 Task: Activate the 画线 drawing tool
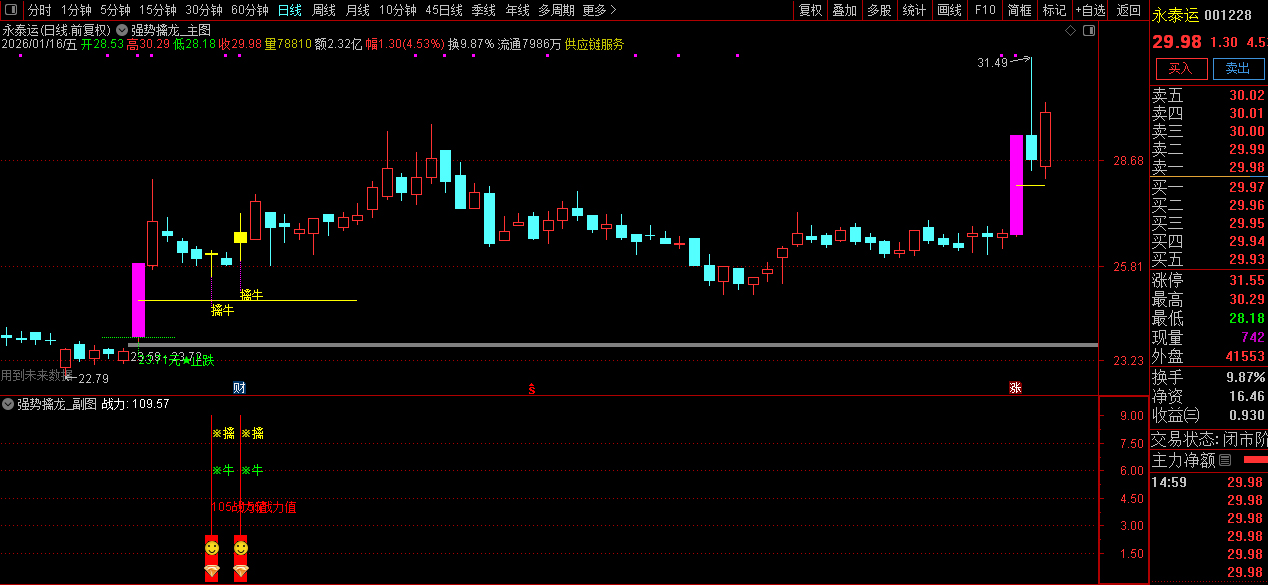click(949, 10)
